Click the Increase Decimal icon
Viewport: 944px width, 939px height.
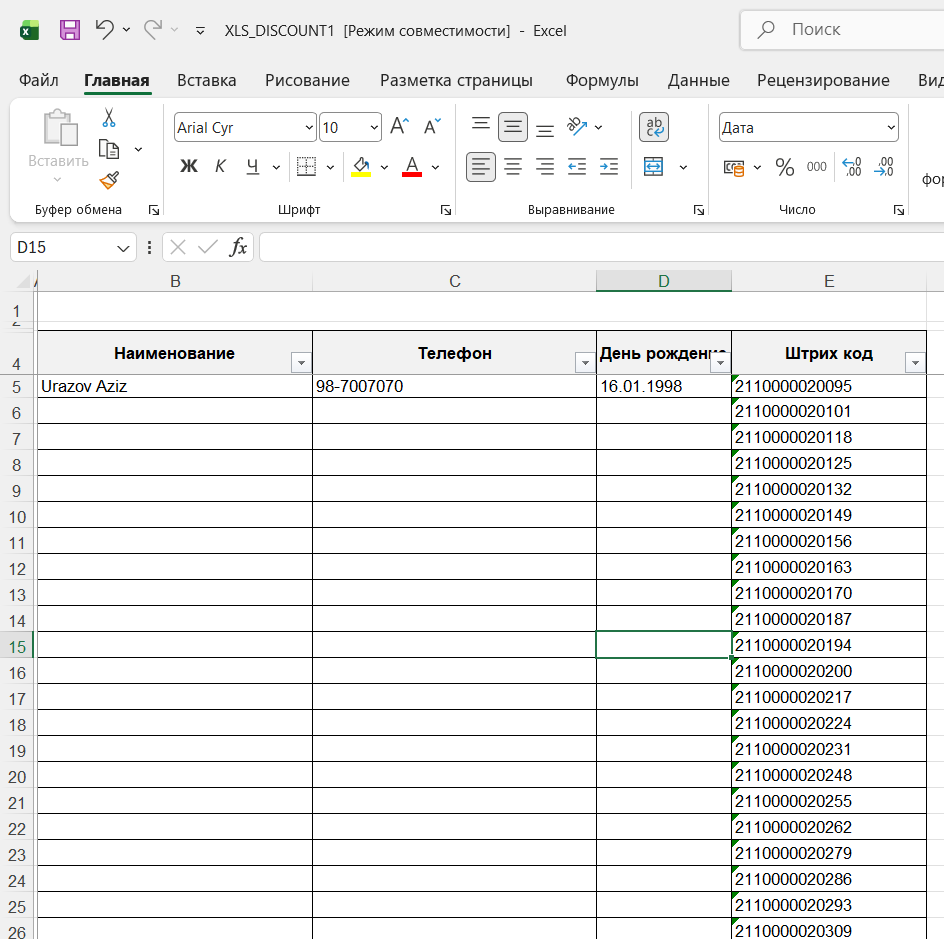(851, 167)
